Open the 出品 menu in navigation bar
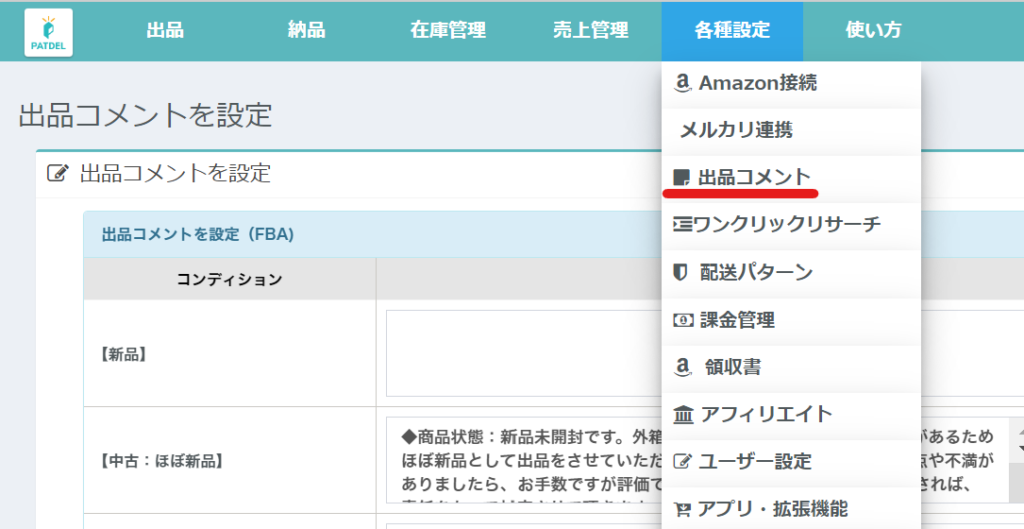Viewport: 1024px width, 529px height. pyautogui.click(x=165, y=30)
